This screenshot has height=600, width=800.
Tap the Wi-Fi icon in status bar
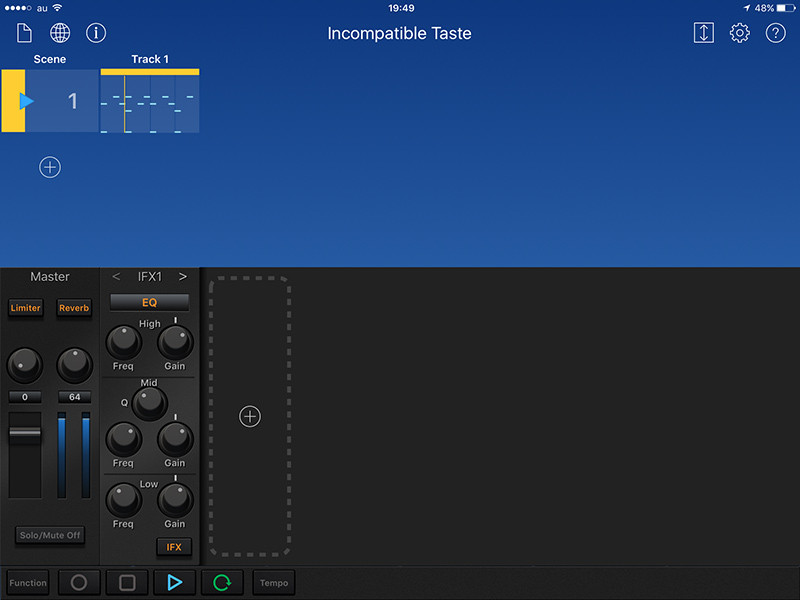tap(58, 8)
